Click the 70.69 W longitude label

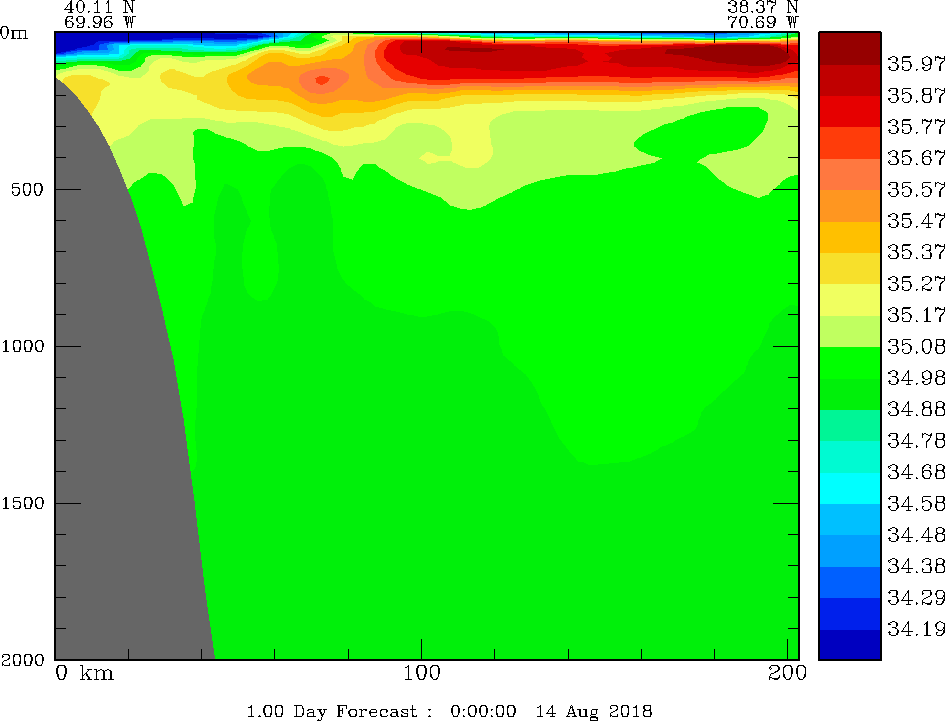(x=762, y=22)
